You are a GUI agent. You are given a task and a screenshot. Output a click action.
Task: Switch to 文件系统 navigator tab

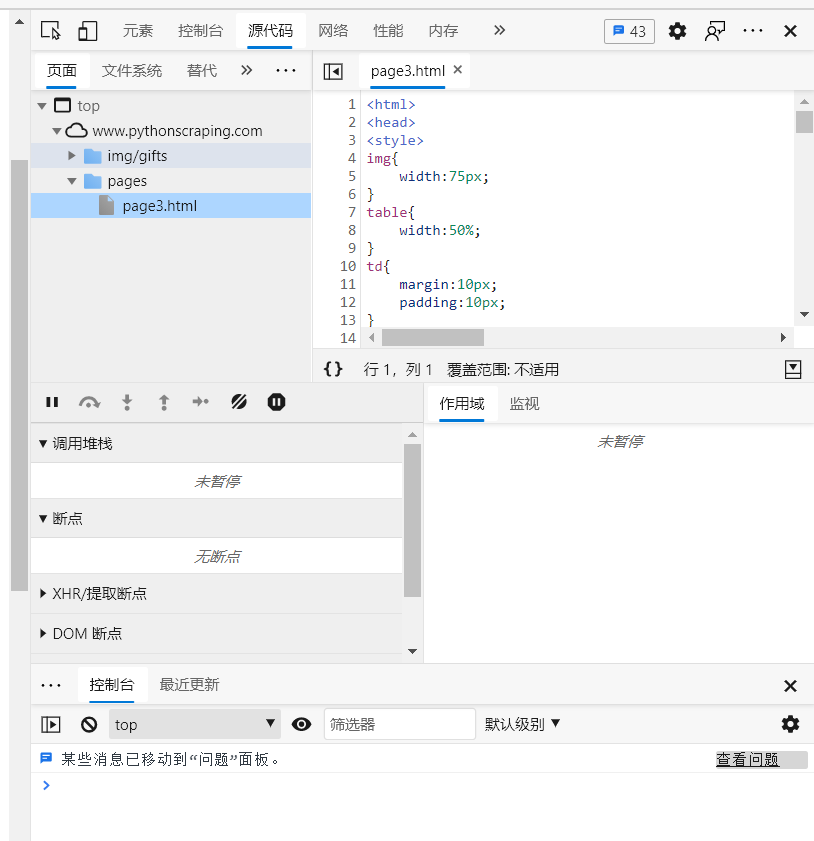132,71
